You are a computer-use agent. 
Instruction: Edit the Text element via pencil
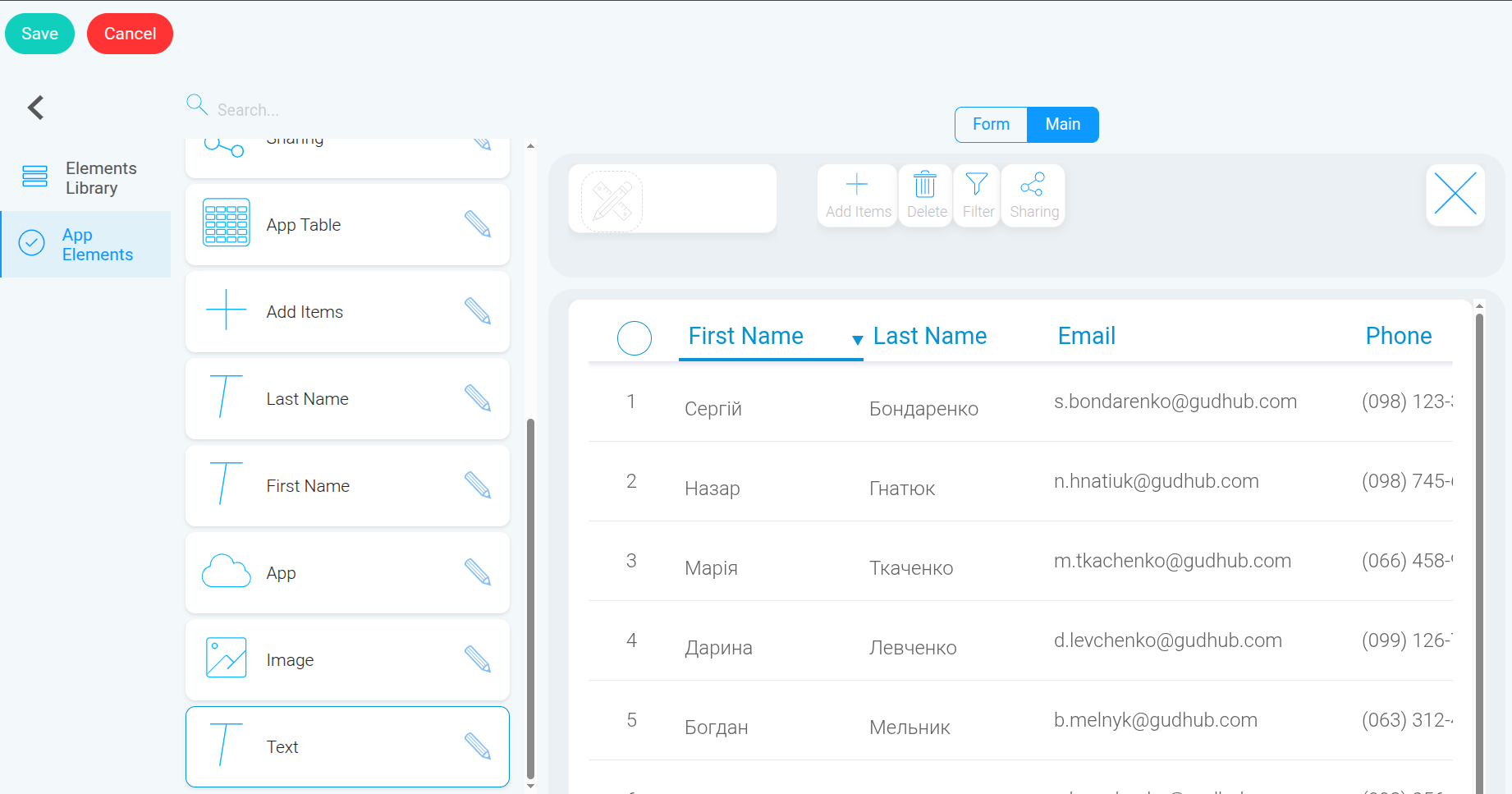pos(478,746)
